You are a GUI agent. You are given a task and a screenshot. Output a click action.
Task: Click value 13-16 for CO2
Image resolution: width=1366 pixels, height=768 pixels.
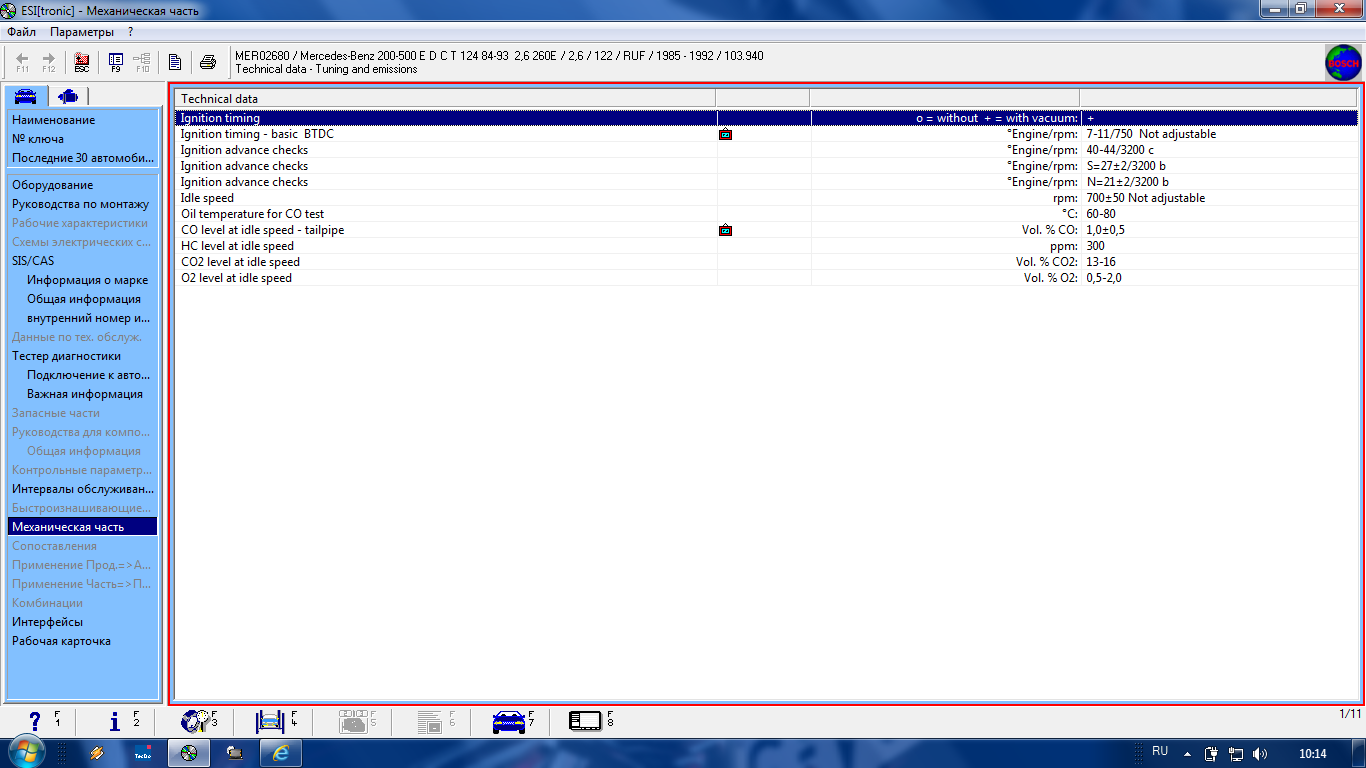pos(1101,262)
